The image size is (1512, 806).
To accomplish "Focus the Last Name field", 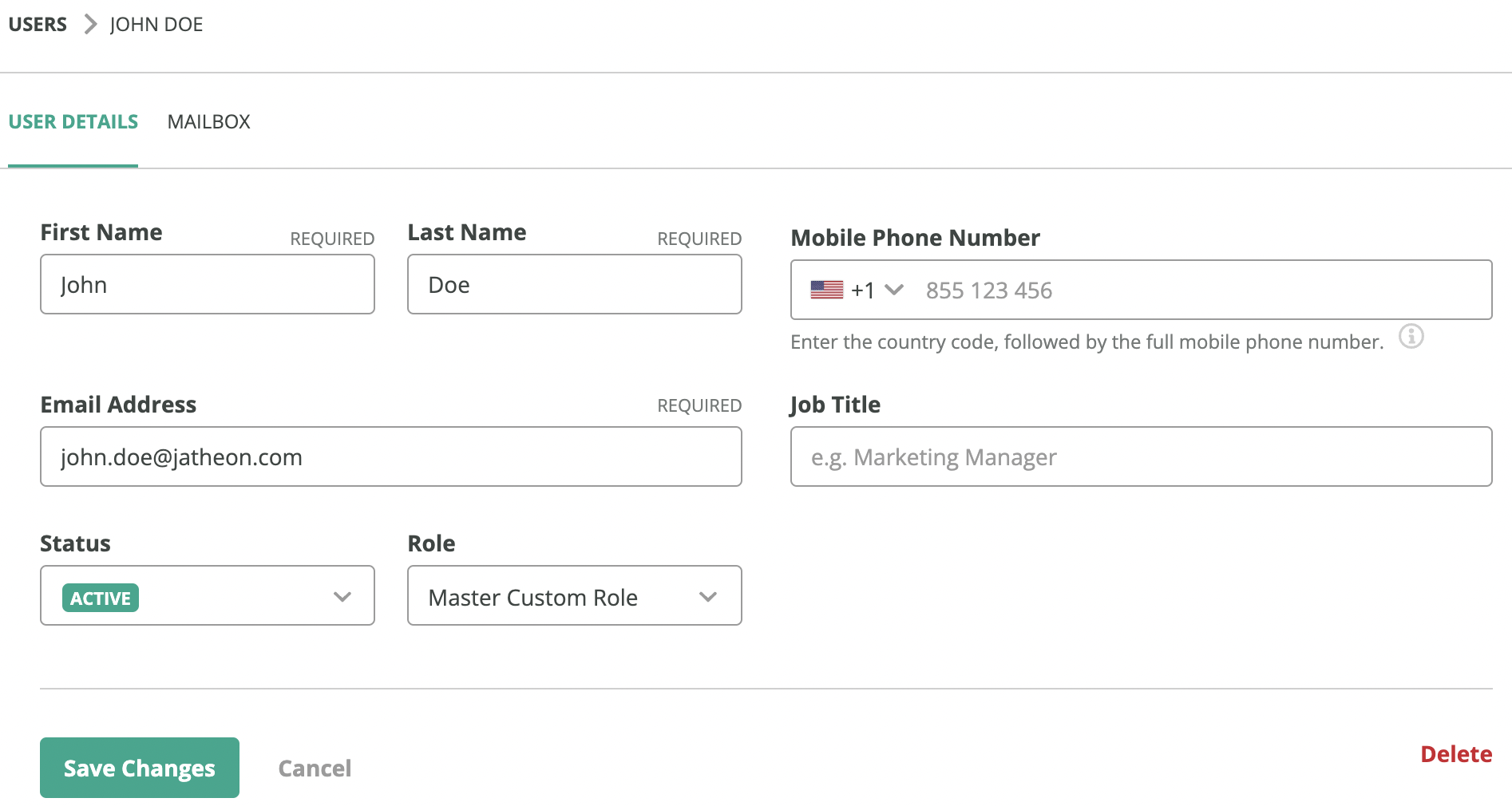I will pos(575,284).
